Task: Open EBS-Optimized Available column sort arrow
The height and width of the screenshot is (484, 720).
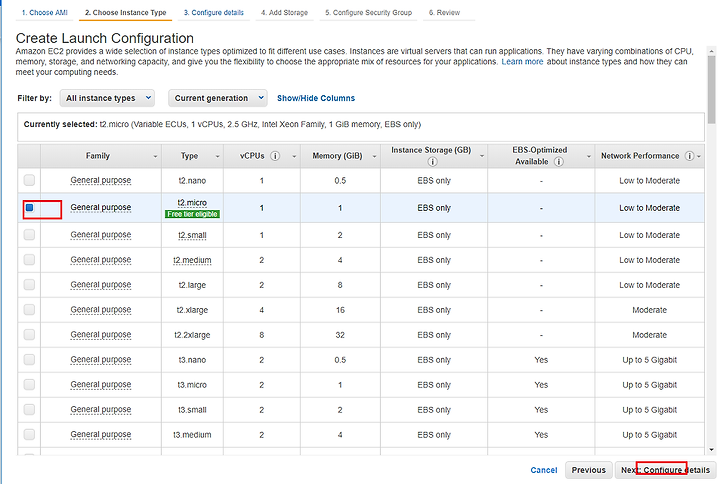Action: pyautogui.click(x=589, y=157)
